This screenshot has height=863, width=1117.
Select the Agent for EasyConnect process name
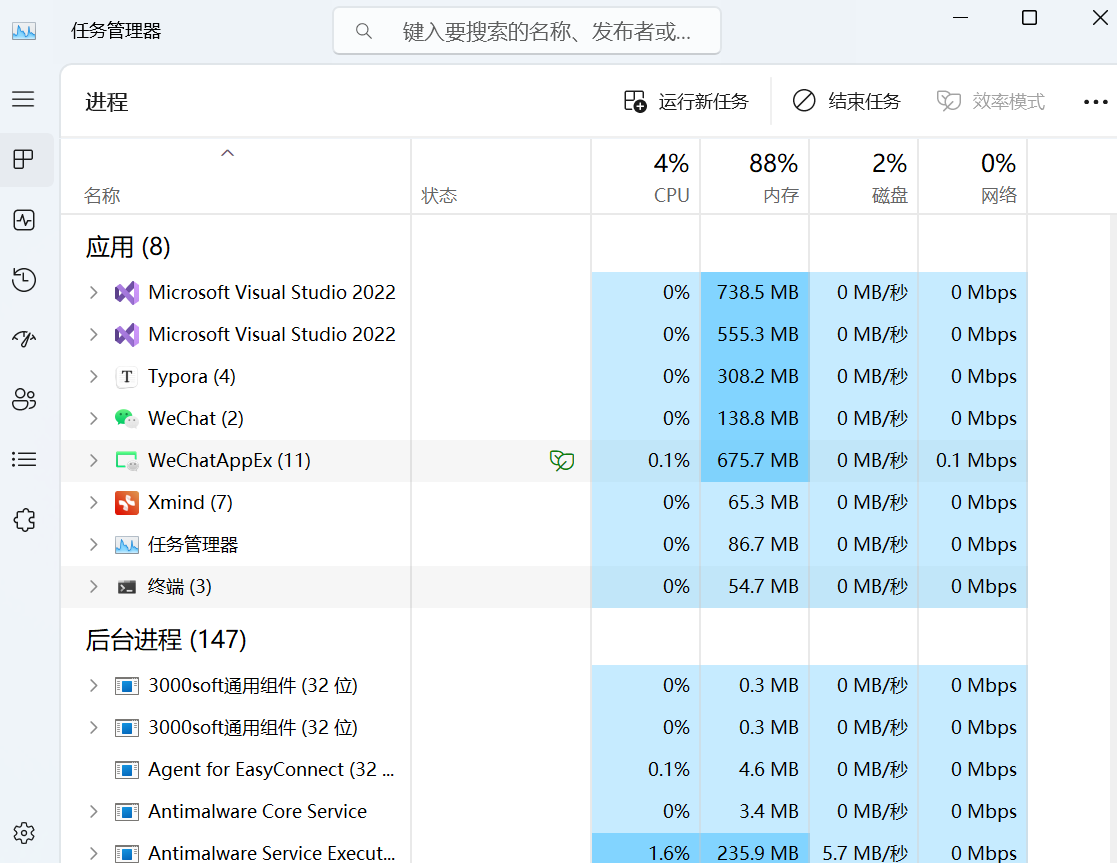tap(271, 770)
